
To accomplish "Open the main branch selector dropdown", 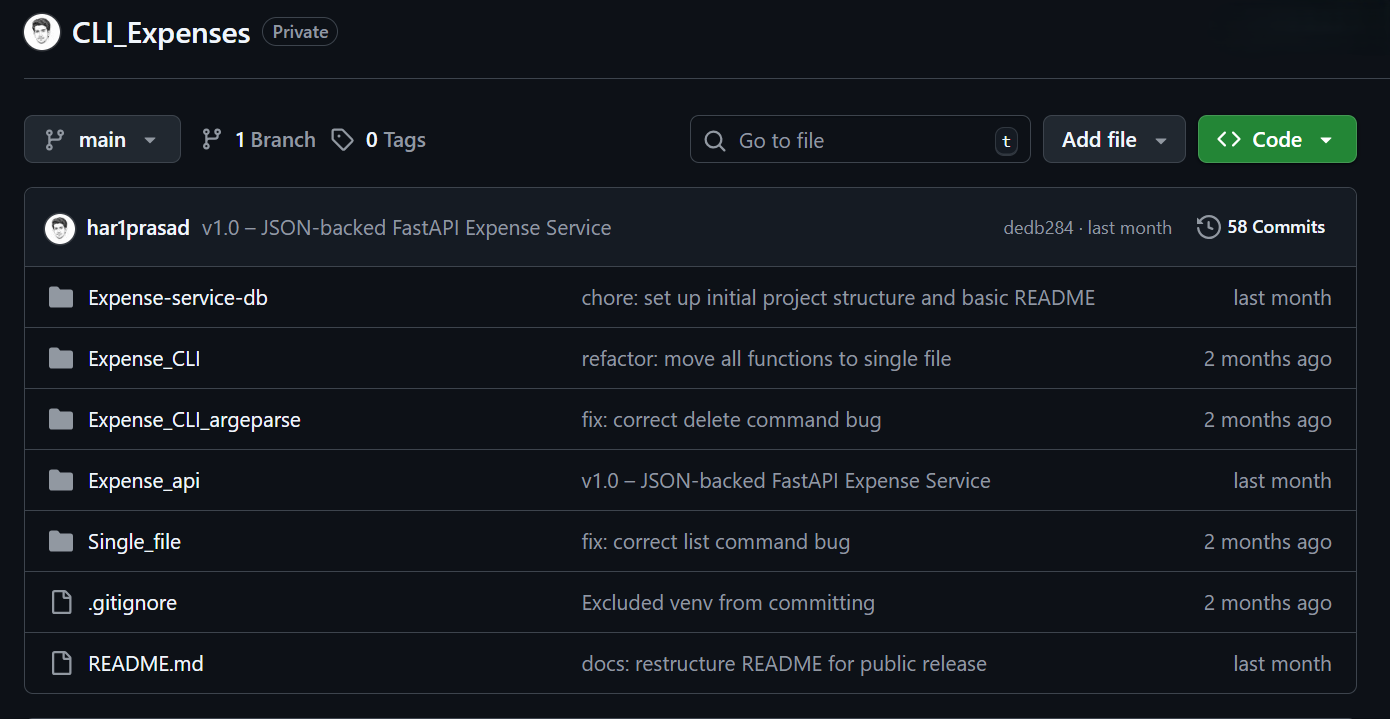I will (102, 139).
